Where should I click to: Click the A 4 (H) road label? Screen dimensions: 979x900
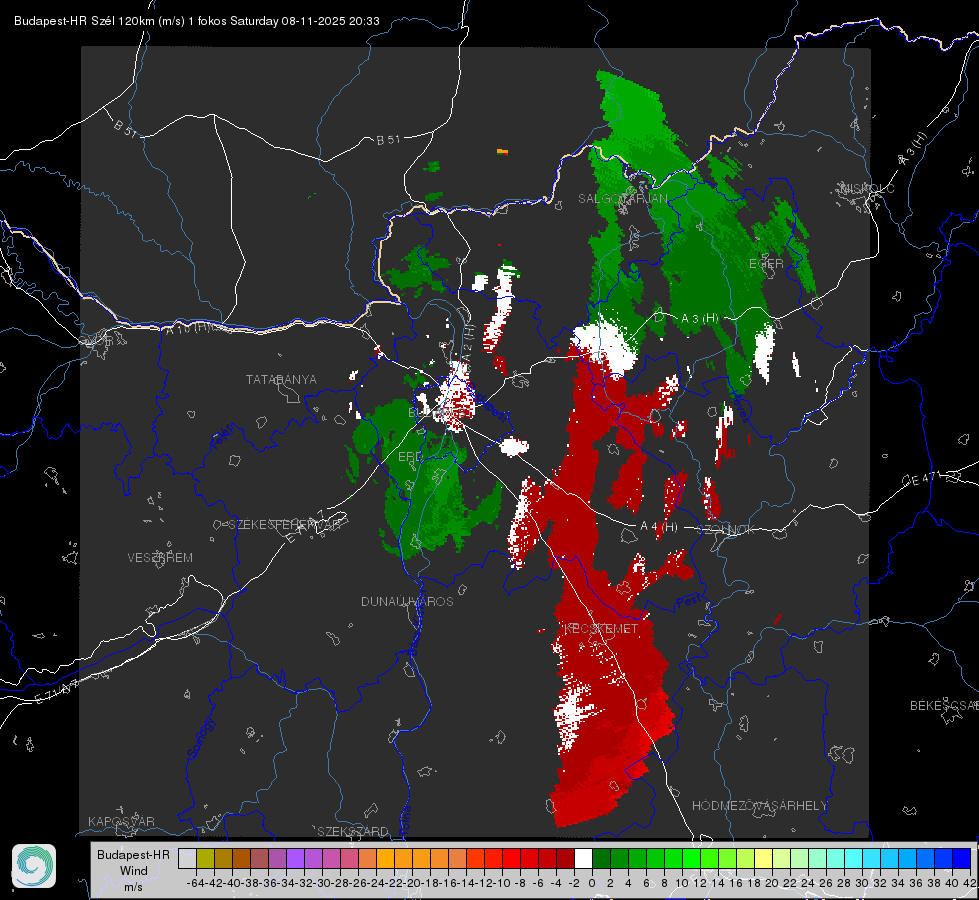(658, 527)
